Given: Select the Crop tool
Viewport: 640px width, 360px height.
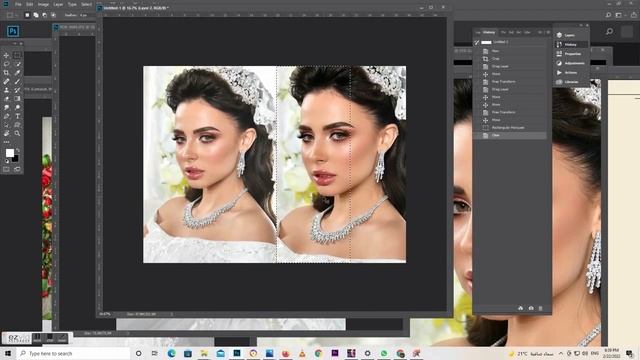Looking at the screenshot, I should (x=7, y=73).
